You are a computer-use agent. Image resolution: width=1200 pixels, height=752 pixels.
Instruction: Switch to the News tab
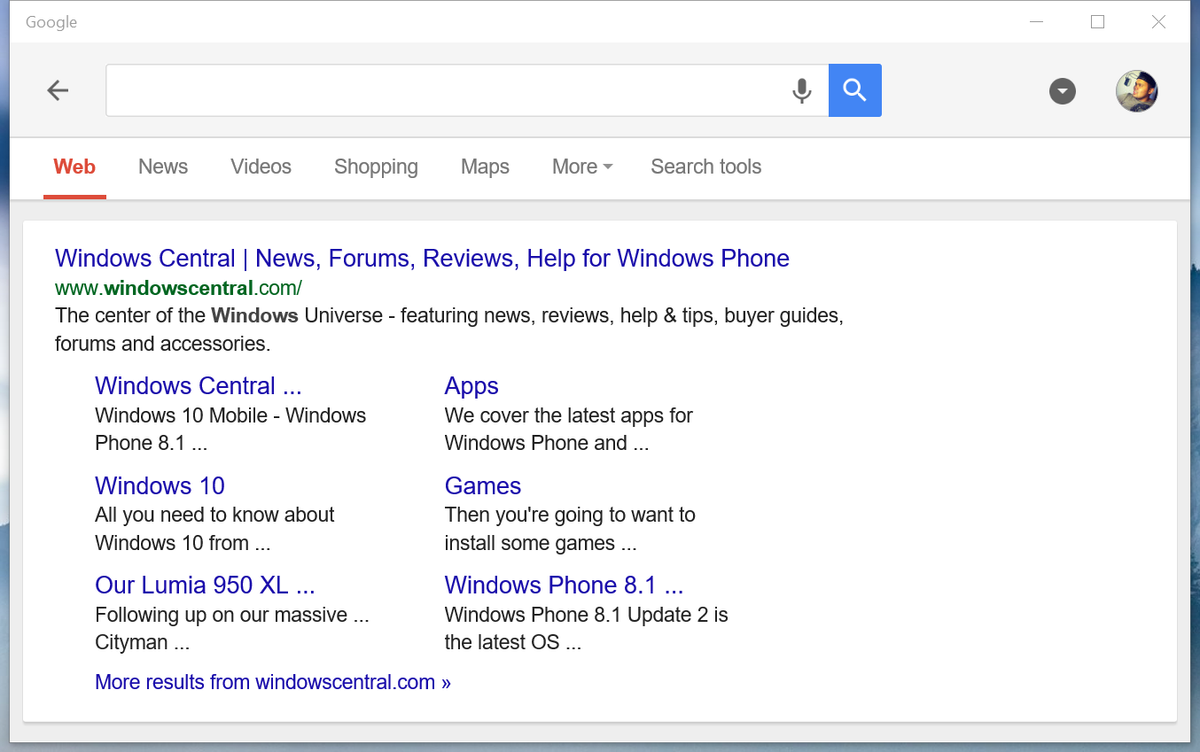[x=162, y=166]
